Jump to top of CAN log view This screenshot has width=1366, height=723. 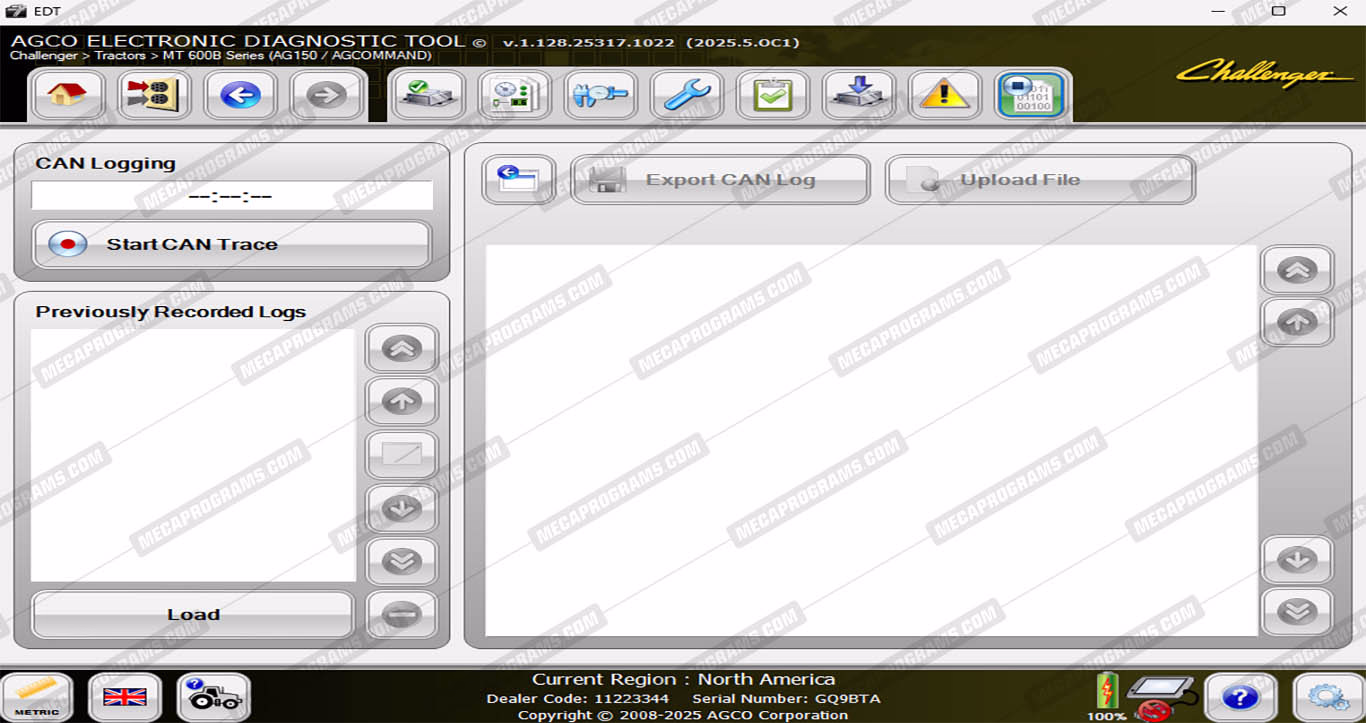[1297, 269]
